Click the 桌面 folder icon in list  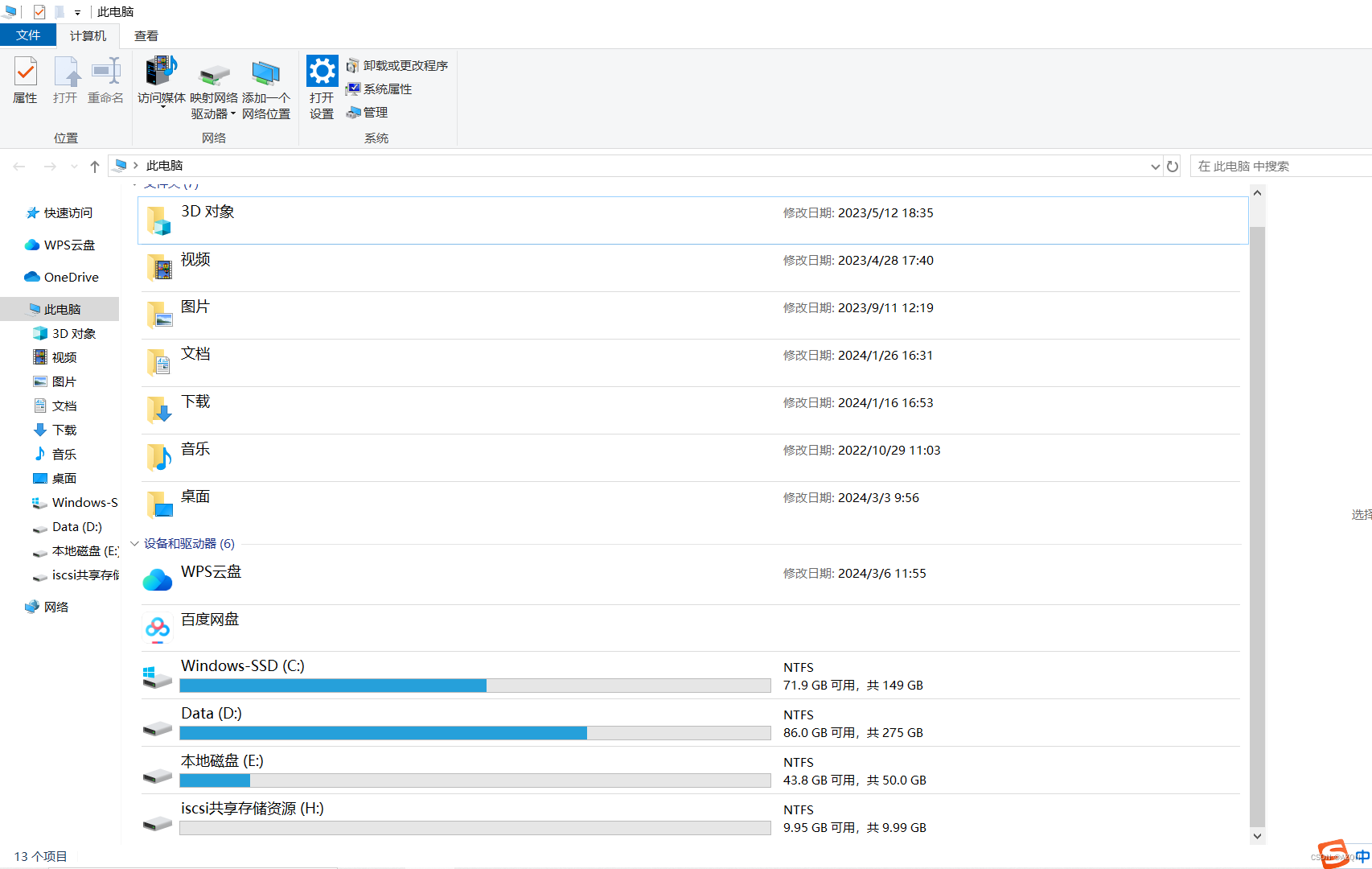tap(158, 505)
